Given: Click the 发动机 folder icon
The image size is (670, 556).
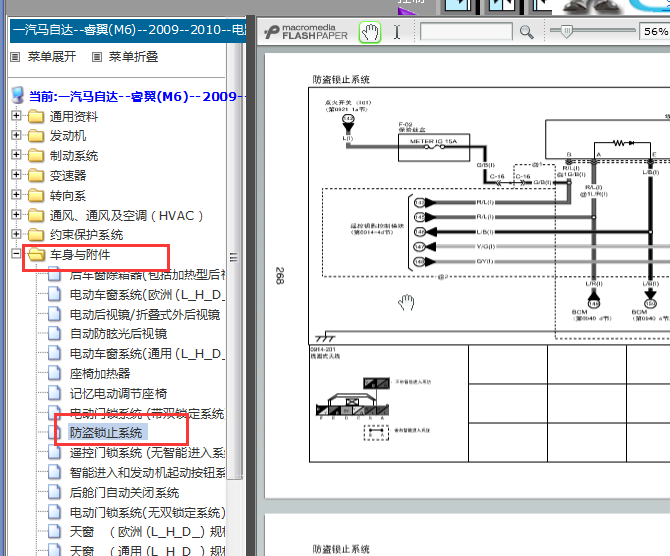Looking at the screenshot, I should pos(36,136).
